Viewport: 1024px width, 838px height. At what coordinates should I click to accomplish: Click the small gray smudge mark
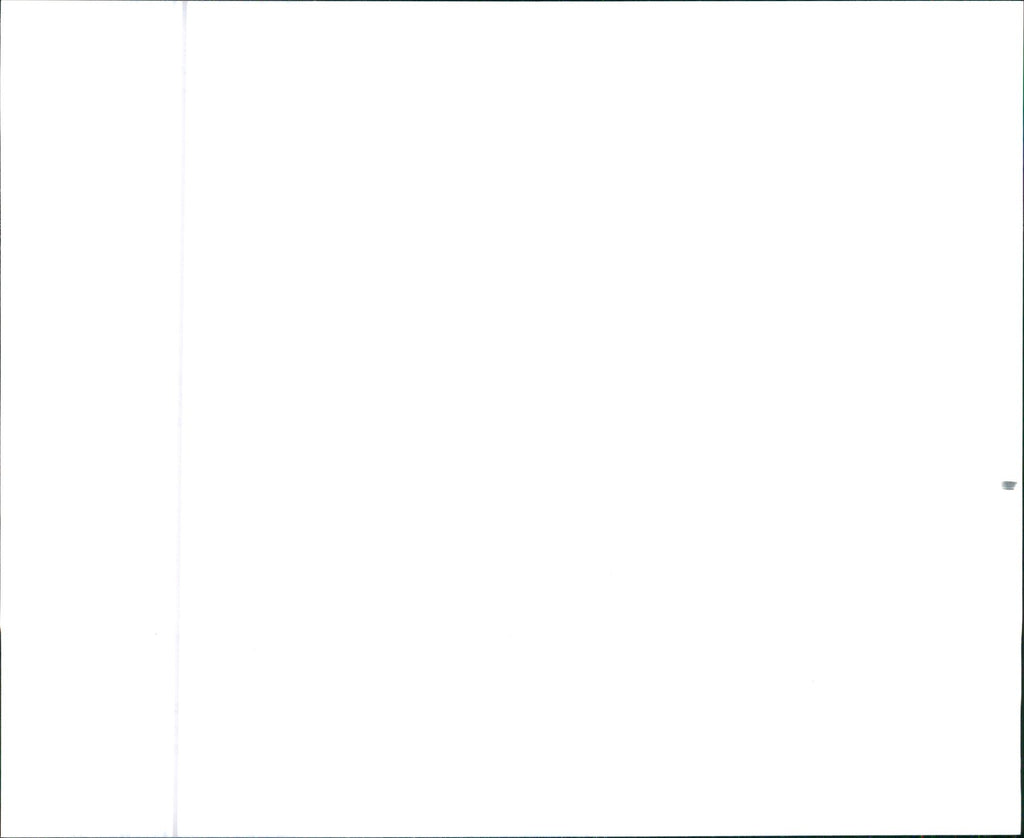1009,485
